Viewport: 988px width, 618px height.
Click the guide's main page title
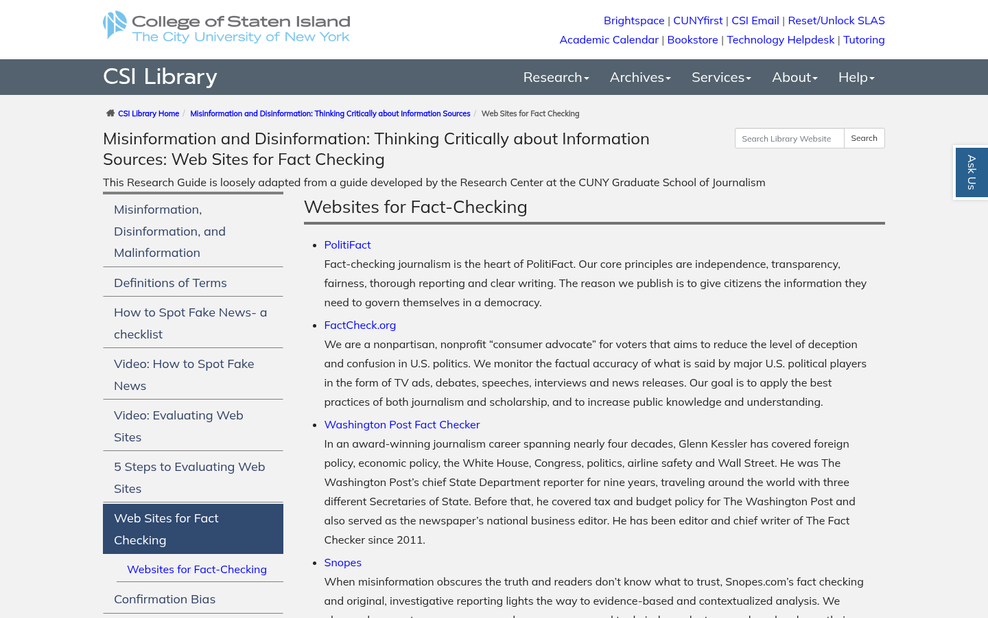(x=376, y=149)
